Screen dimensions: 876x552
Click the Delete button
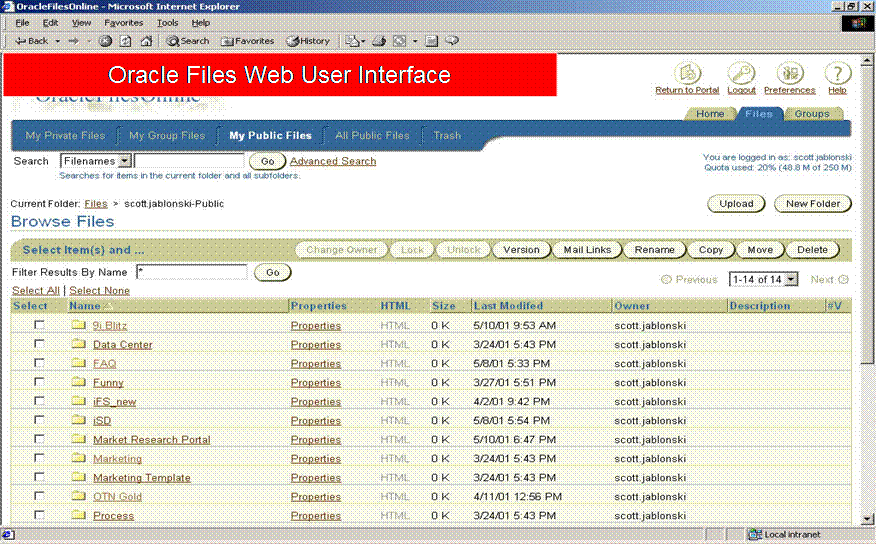pyautogui.click(x=812, y=250)
